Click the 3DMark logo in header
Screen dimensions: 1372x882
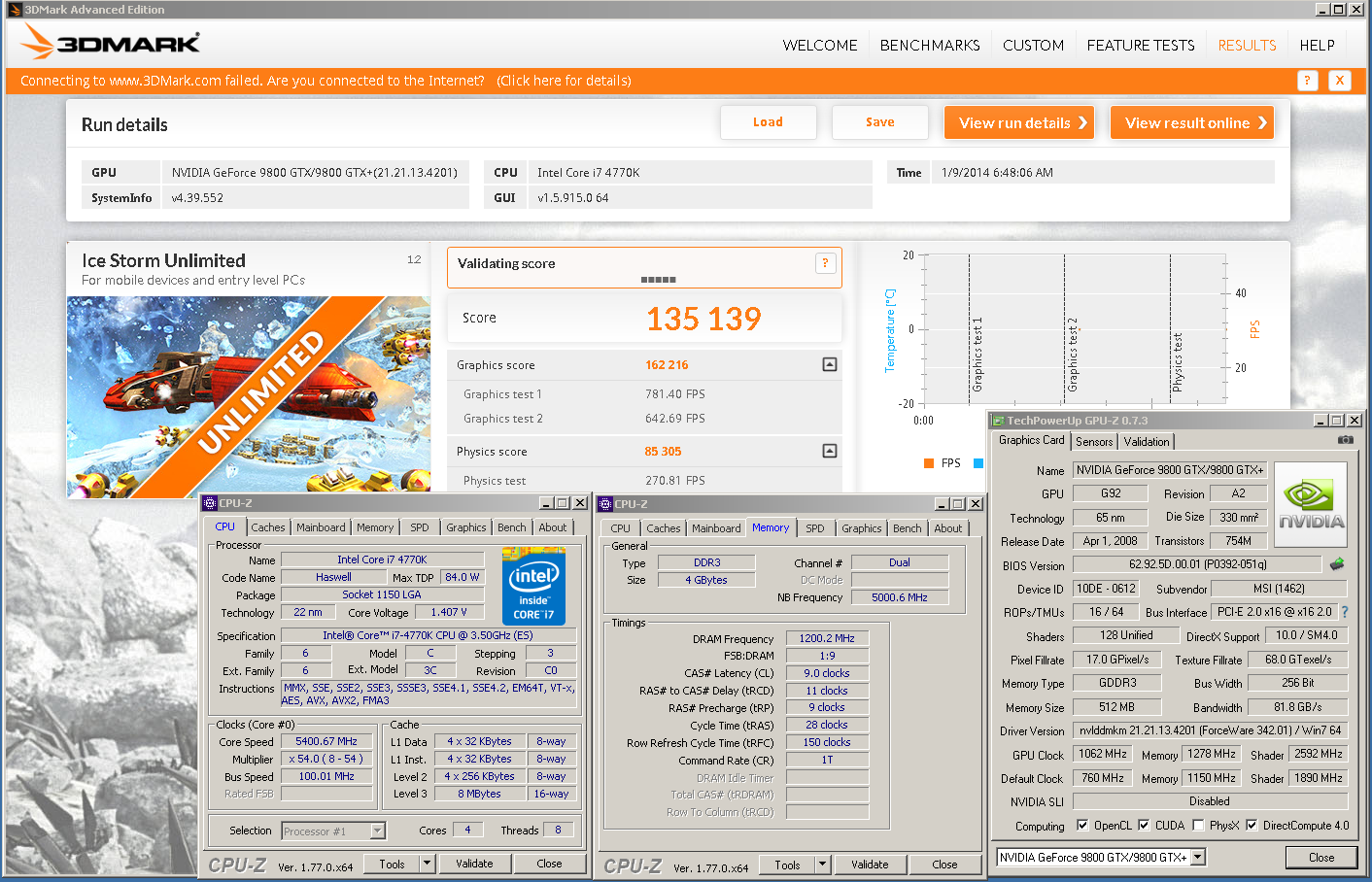[x=110, y=42]
